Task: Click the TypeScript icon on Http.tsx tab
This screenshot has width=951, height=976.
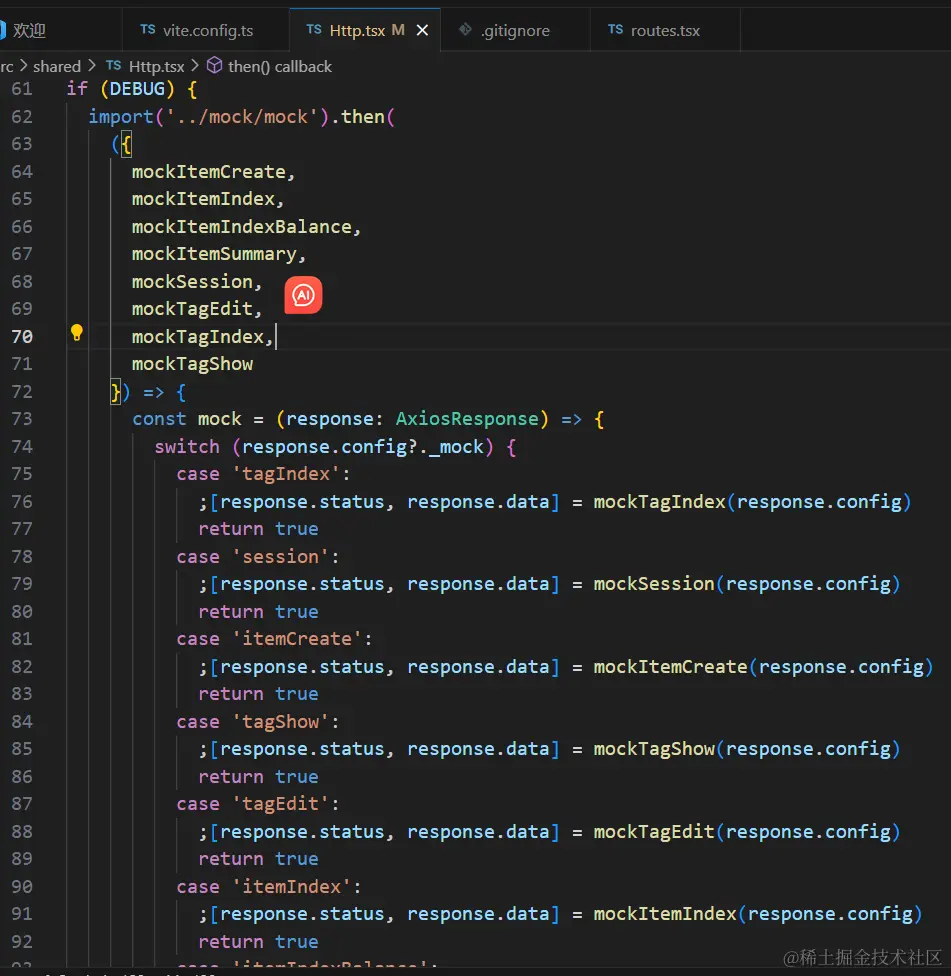Action: tap(314, 30)
